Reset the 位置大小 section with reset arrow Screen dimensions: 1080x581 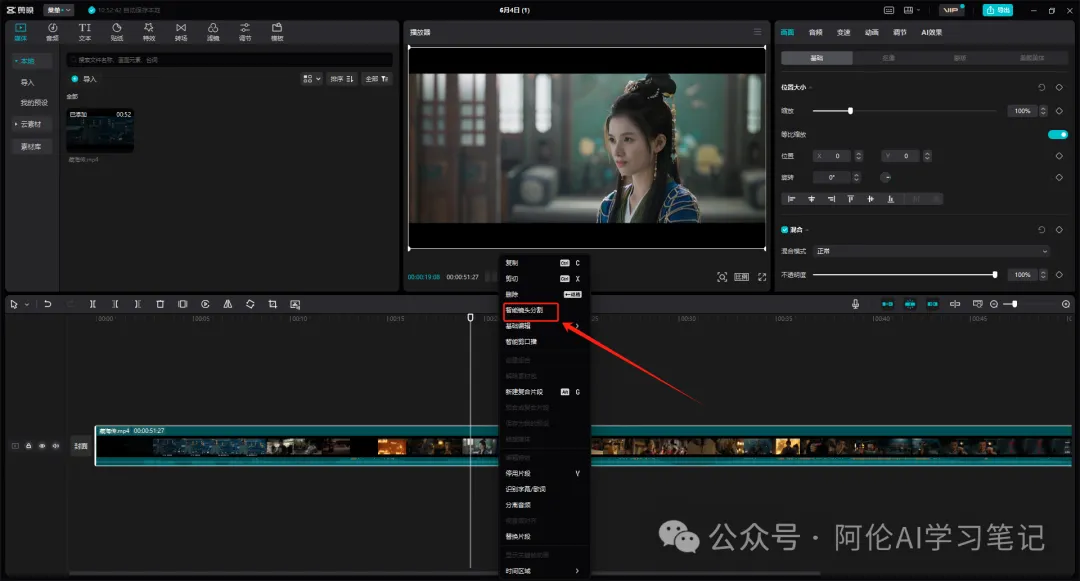tap(1041, 87)
